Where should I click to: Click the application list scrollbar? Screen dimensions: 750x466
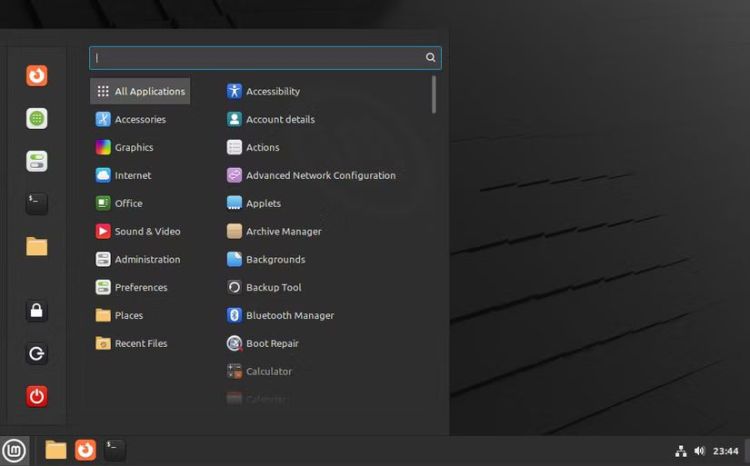click(434, 95)
